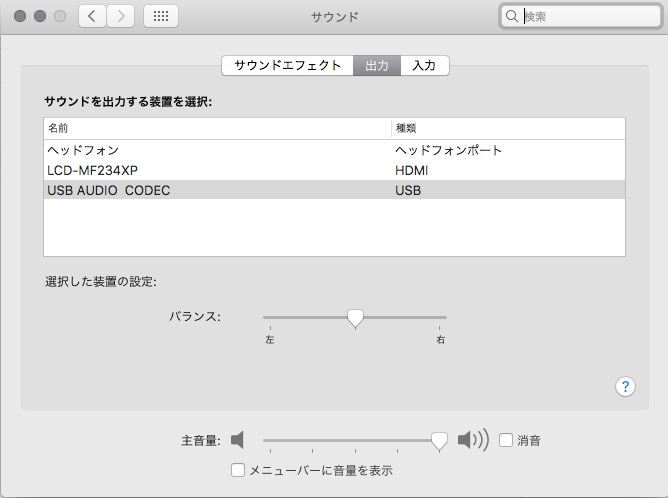Enable the 消音 mute checkbox

(506, 440)
